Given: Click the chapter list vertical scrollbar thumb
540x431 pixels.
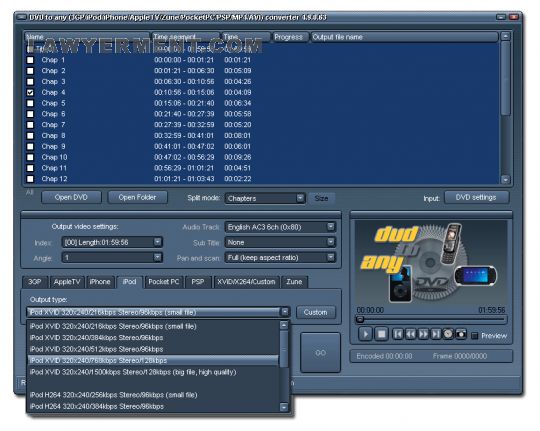Looking at the screenshot, I should coord(505,79).
